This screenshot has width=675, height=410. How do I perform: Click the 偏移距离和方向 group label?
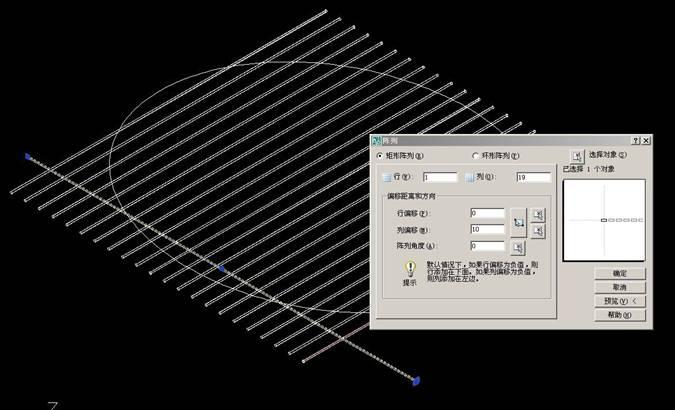click(x=411, y=196)
